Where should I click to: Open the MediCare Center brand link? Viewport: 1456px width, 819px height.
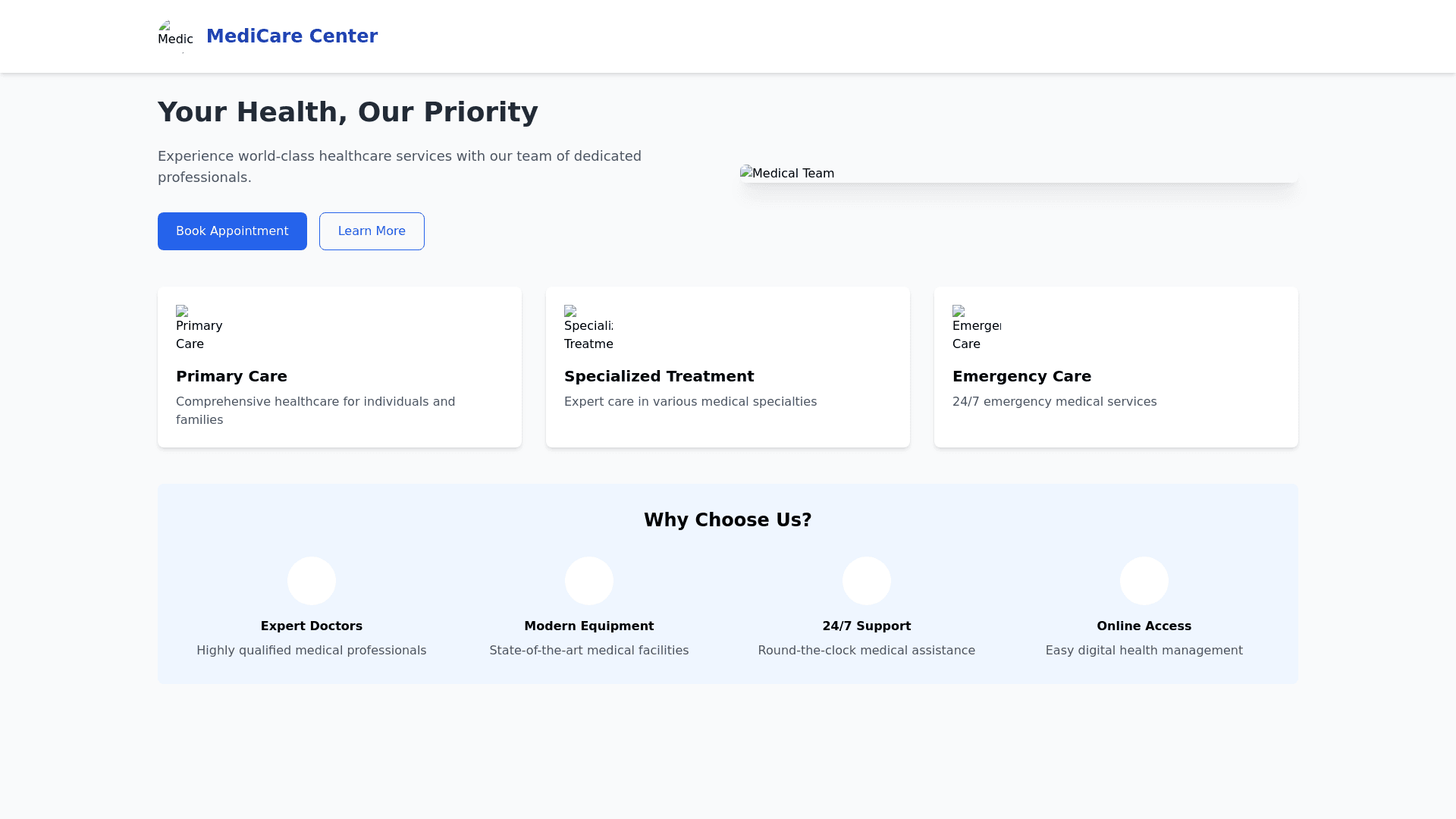292,36
